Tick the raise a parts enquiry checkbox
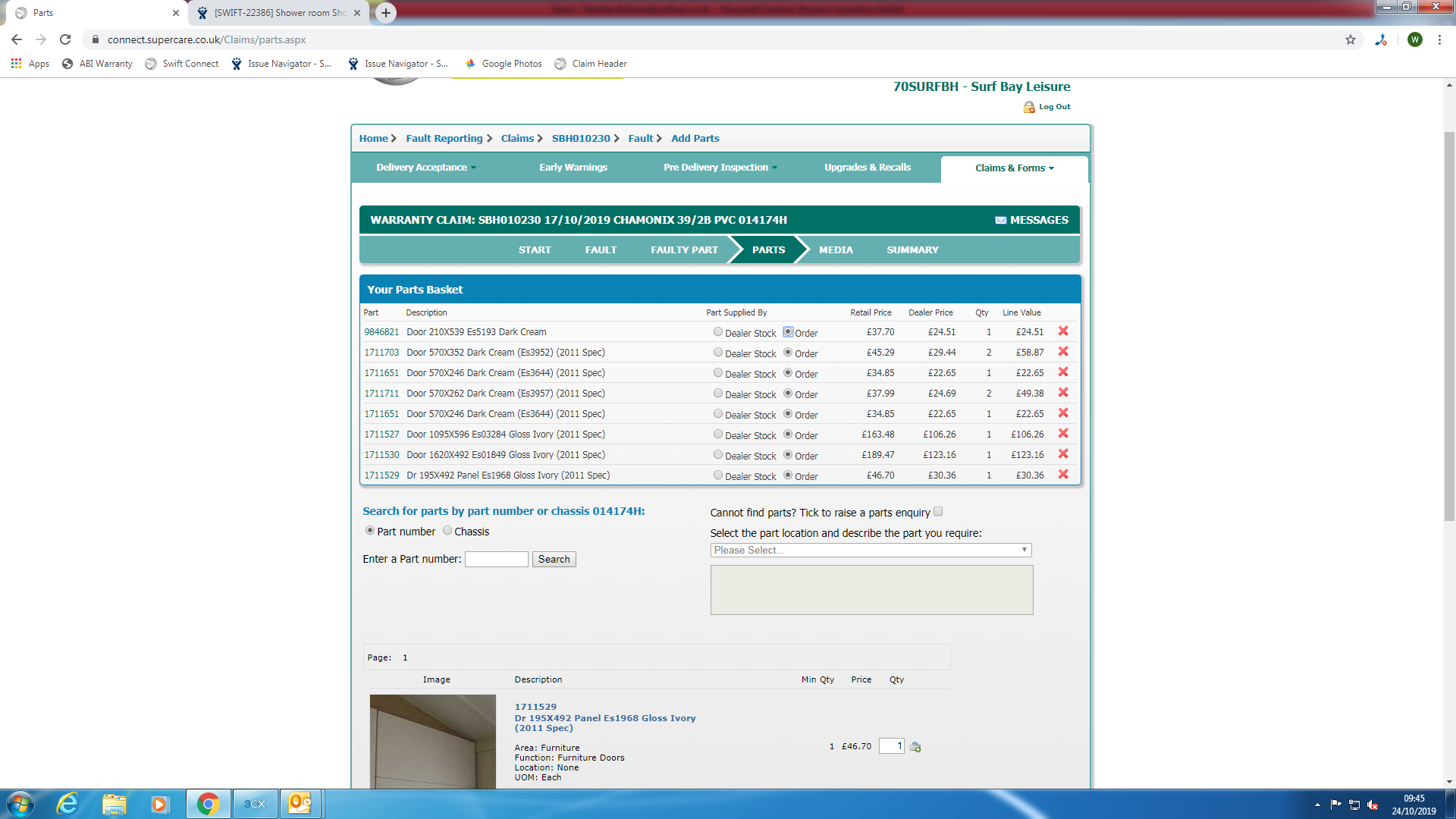Viewport: 1456px width, 819px height. [938, 512]
